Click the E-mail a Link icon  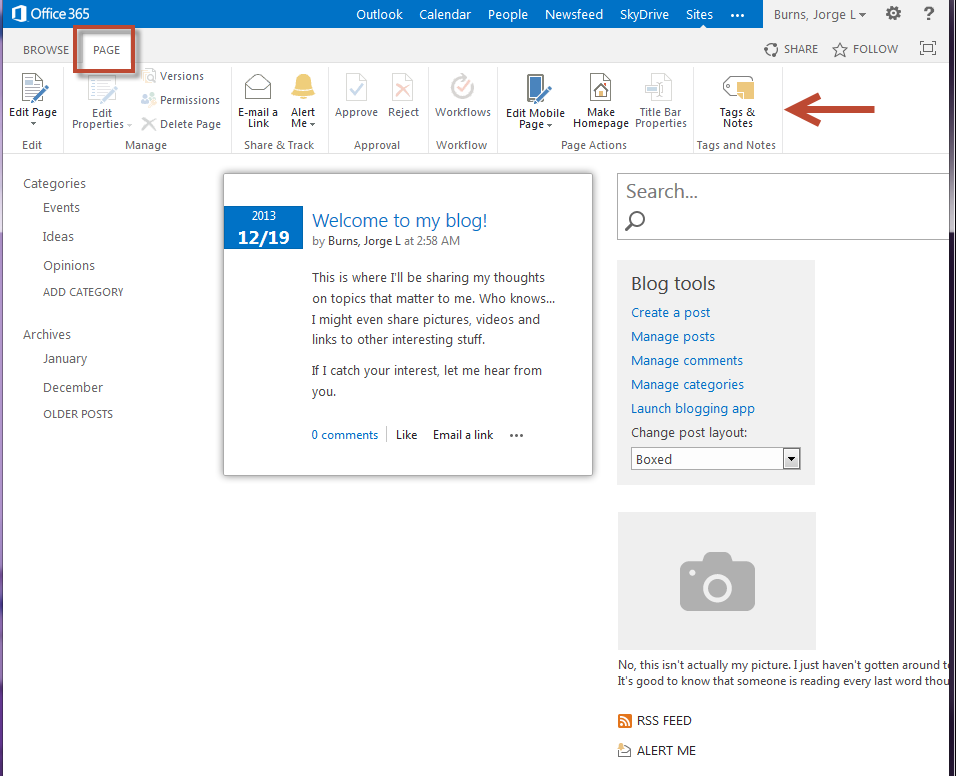pyautogui.click(x=258, y=88)
